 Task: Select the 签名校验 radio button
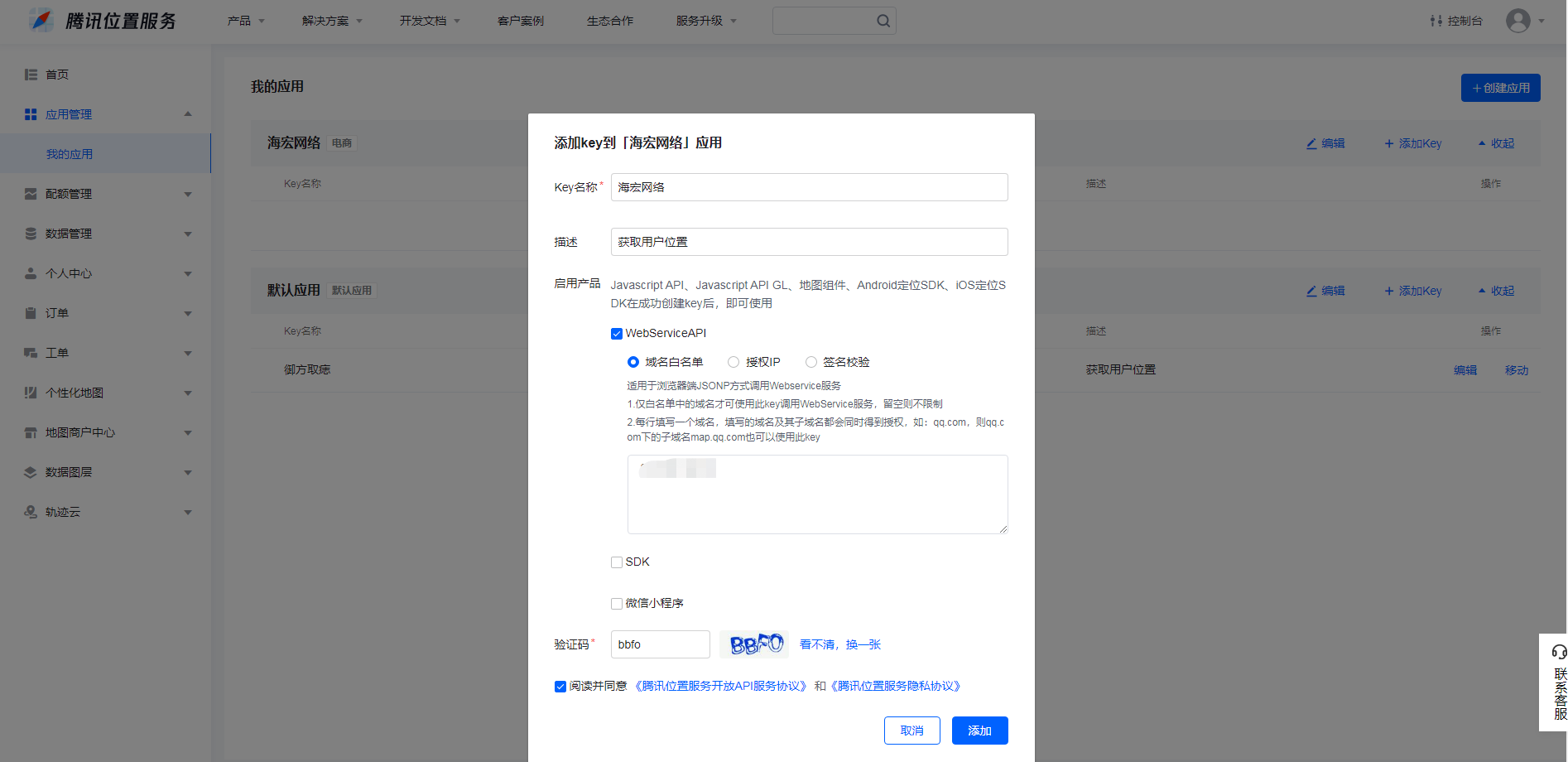(x=811, y=362)
